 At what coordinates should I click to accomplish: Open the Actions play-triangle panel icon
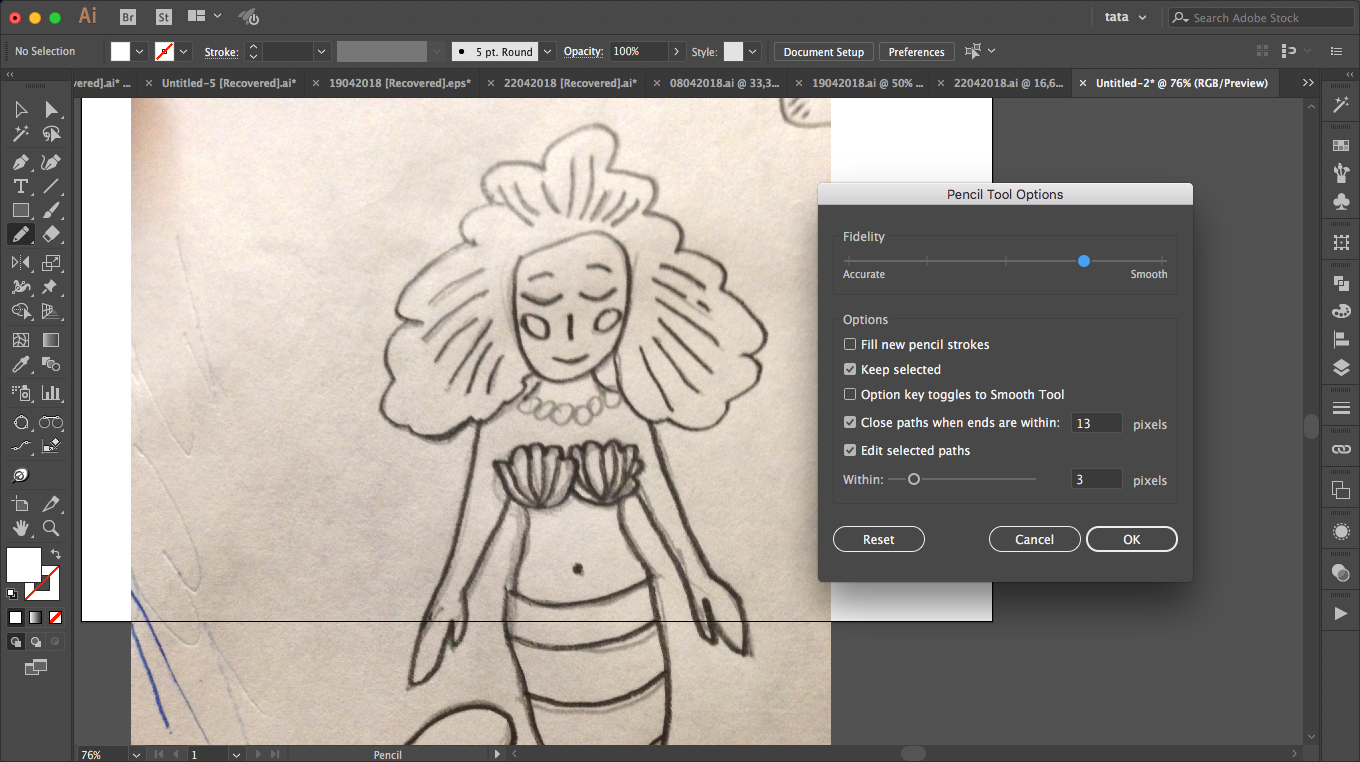tap(1341, 613)
